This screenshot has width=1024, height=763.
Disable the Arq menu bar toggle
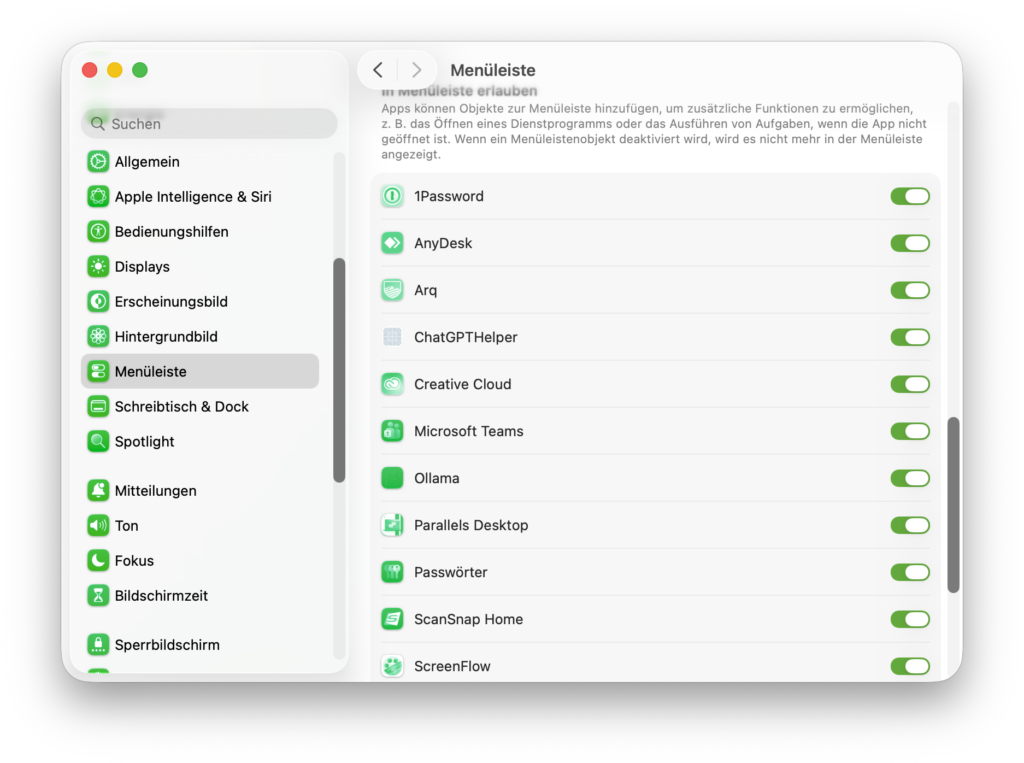909,290
